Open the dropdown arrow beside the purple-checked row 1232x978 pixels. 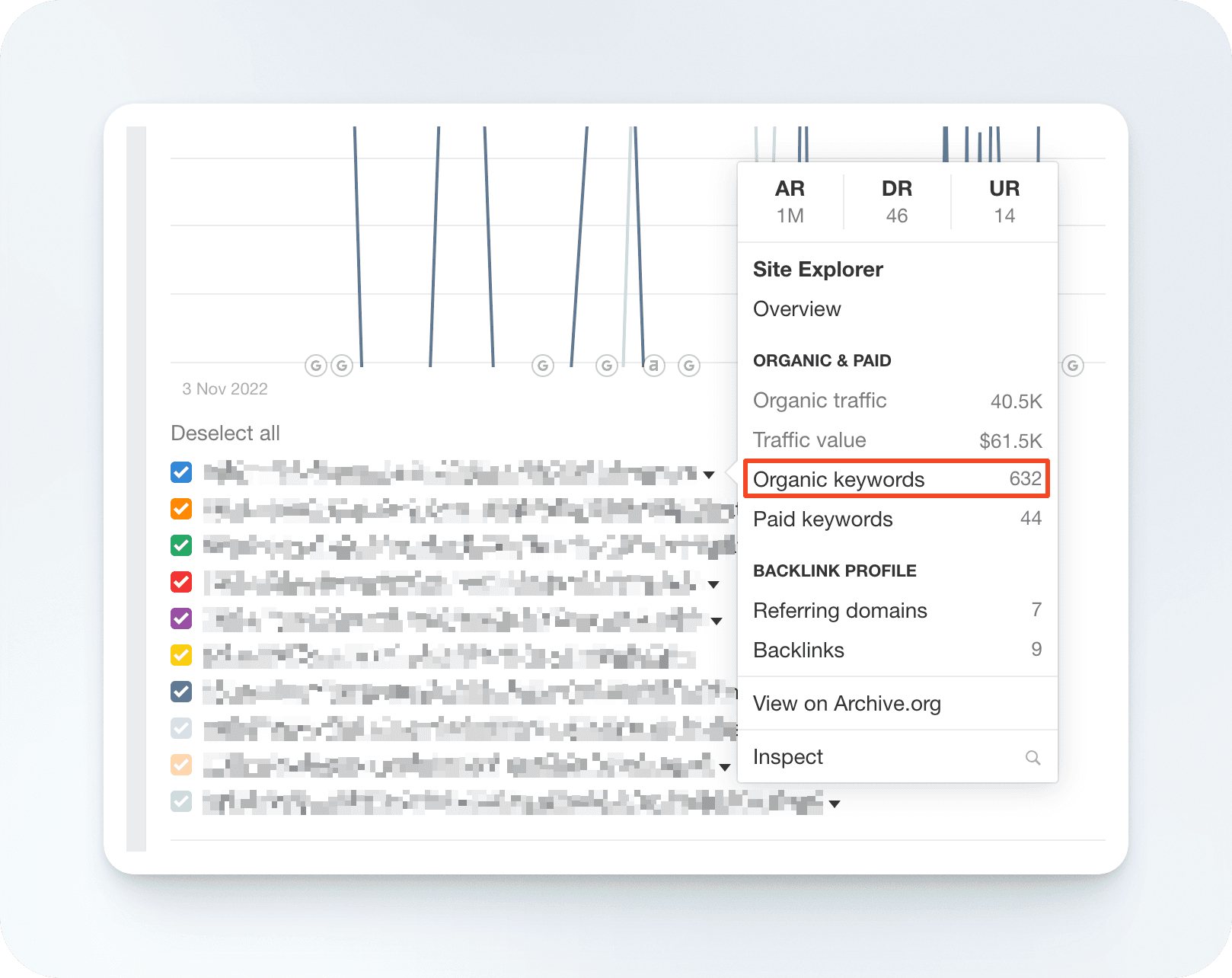click(717, 622)
